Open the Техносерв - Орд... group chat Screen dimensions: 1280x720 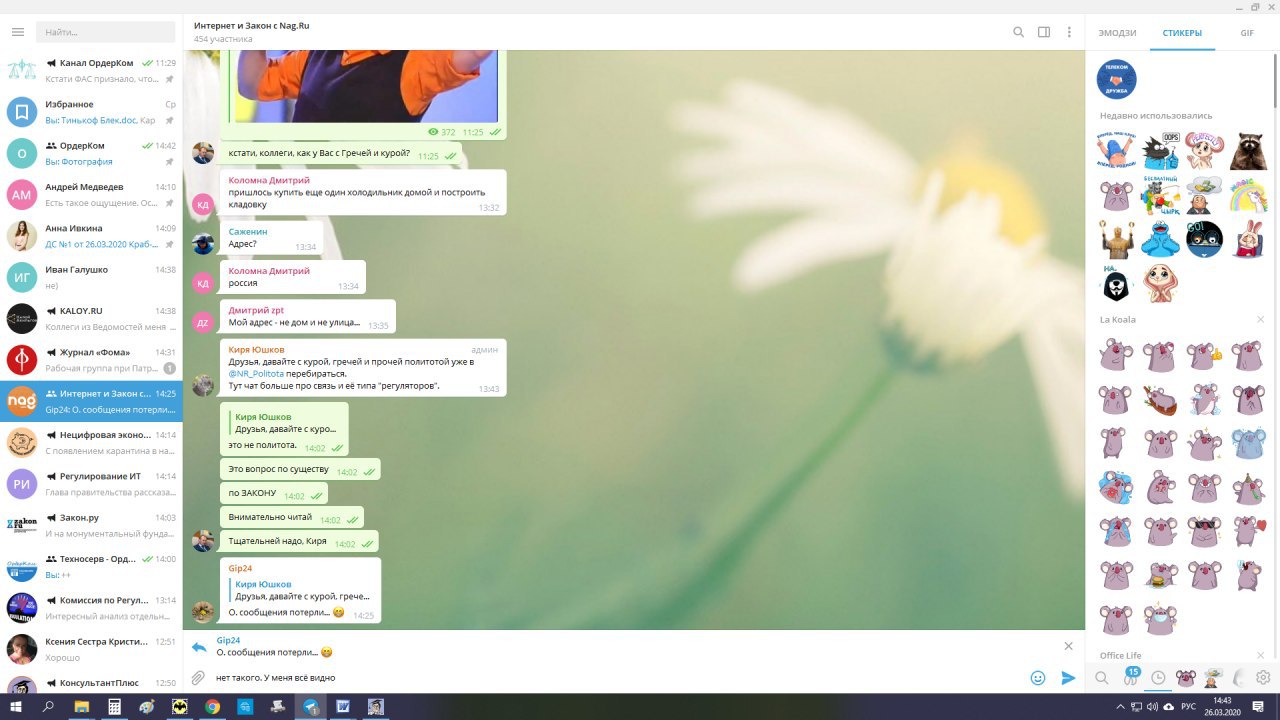click(91, 567)
